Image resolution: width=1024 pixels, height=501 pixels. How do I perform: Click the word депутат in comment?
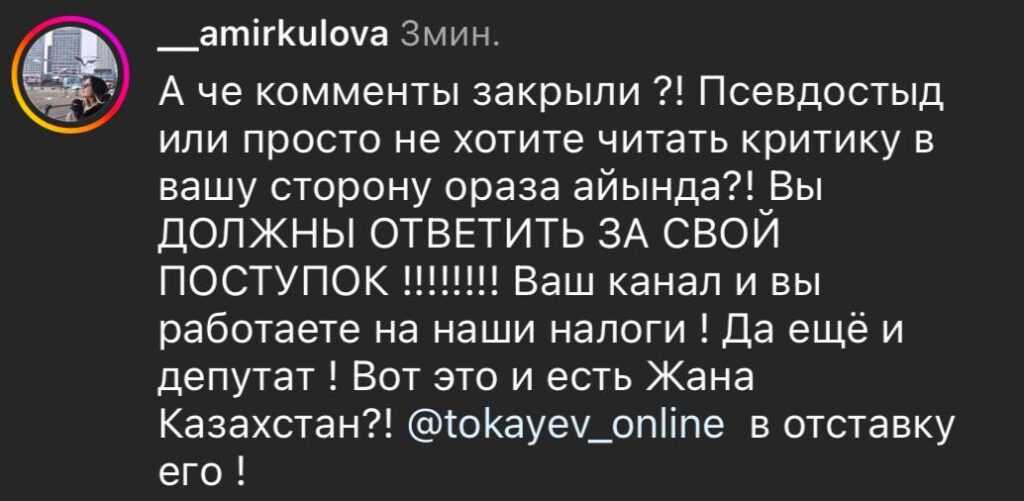(x=241, y=381)
